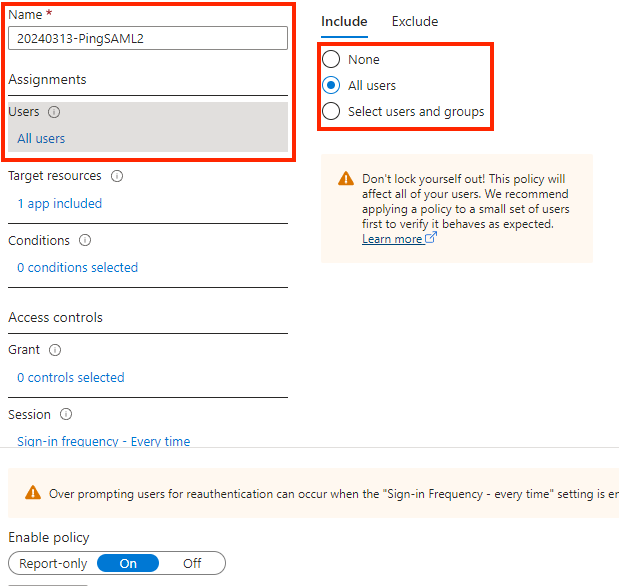Set Enable policy to Report-only
This screenshot has height=586, width=619.
pos(53,563)
